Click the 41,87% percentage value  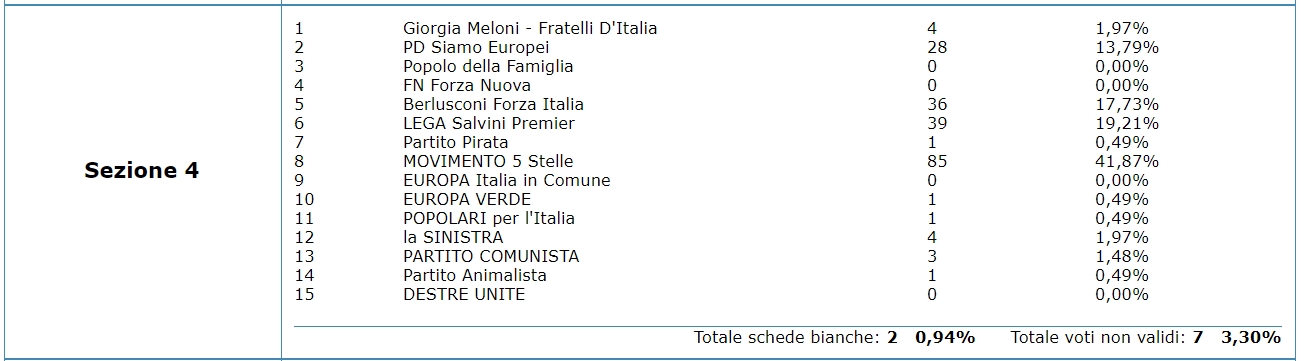click(x=1127, y=161)
